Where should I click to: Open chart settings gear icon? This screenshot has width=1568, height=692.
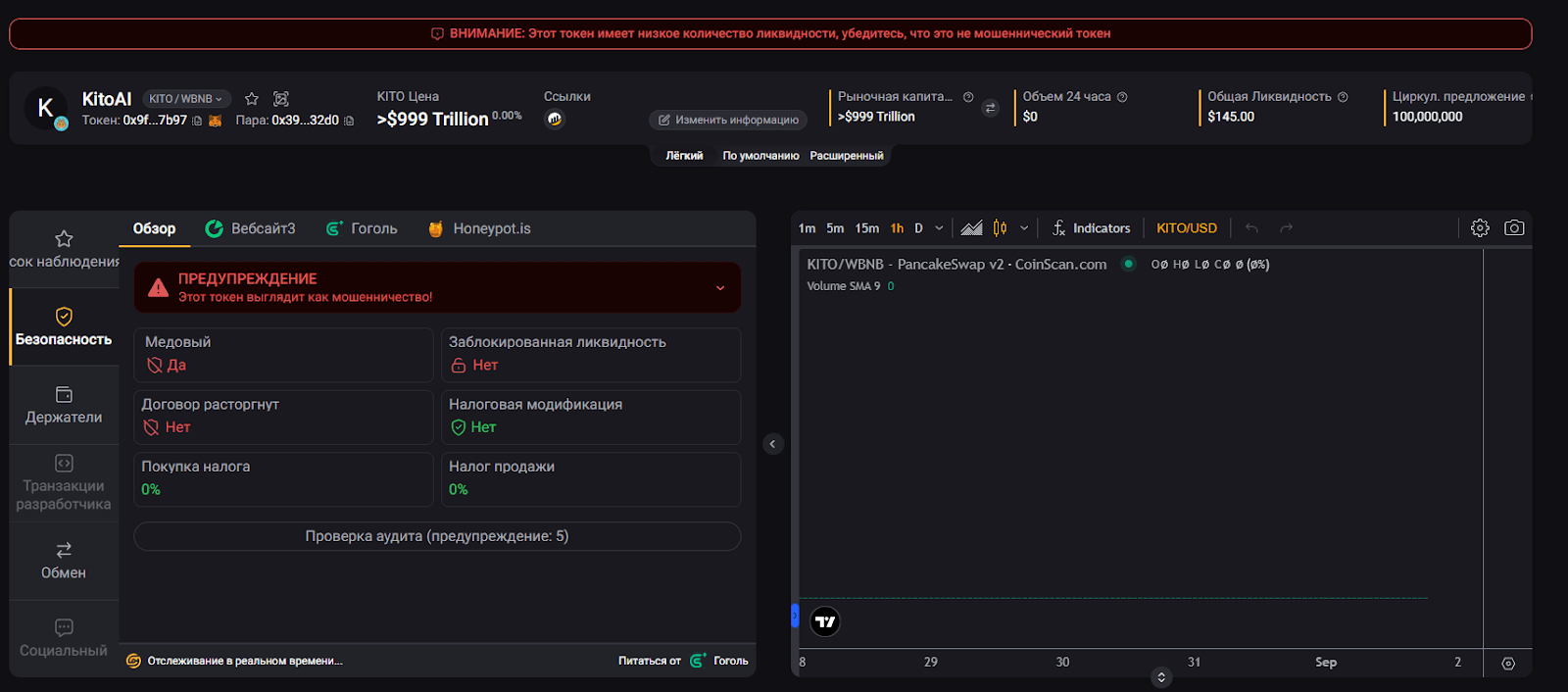tap(1480, 228)
